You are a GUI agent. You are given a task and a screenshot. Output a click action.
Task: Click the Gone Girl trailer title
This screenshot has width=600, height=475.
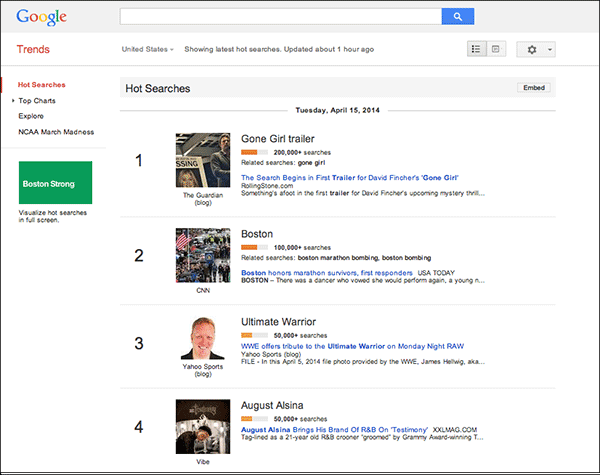coord(277,139)
